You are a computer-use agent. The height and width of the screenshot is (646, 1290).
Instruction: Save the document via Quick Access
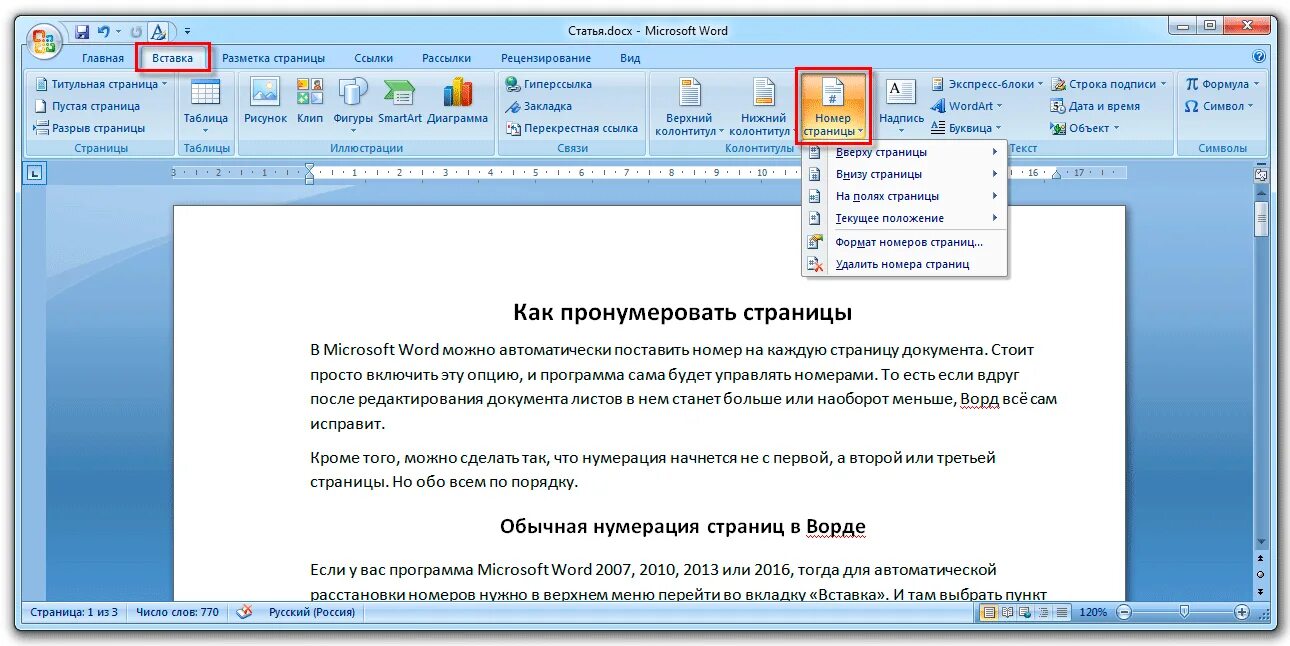click(82, 32)
